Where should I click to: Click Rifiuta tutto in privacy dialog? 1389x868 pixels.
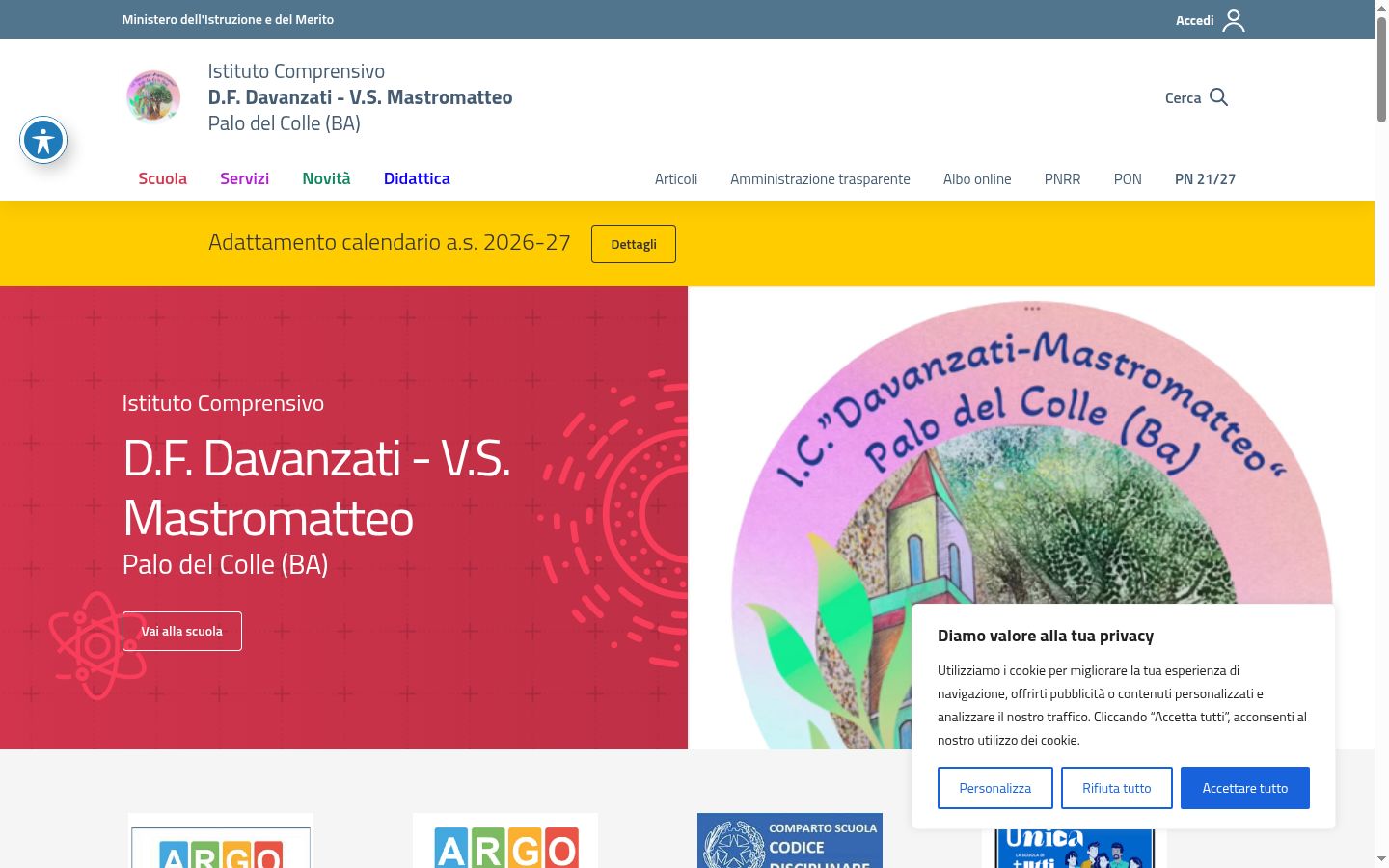pyautogui.click(x=1117, y=788)
